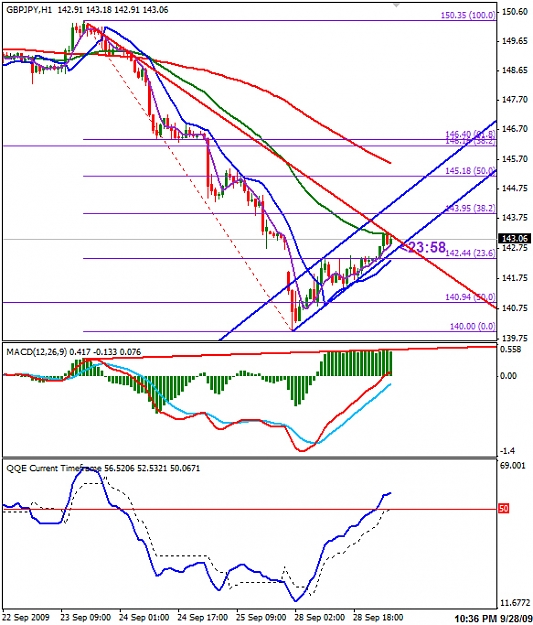Click the 25 Sep 09:00 time label
Image resolution: width=533 pixels, height=625 pixels.
pyautogui.click(x=262, y=617)
